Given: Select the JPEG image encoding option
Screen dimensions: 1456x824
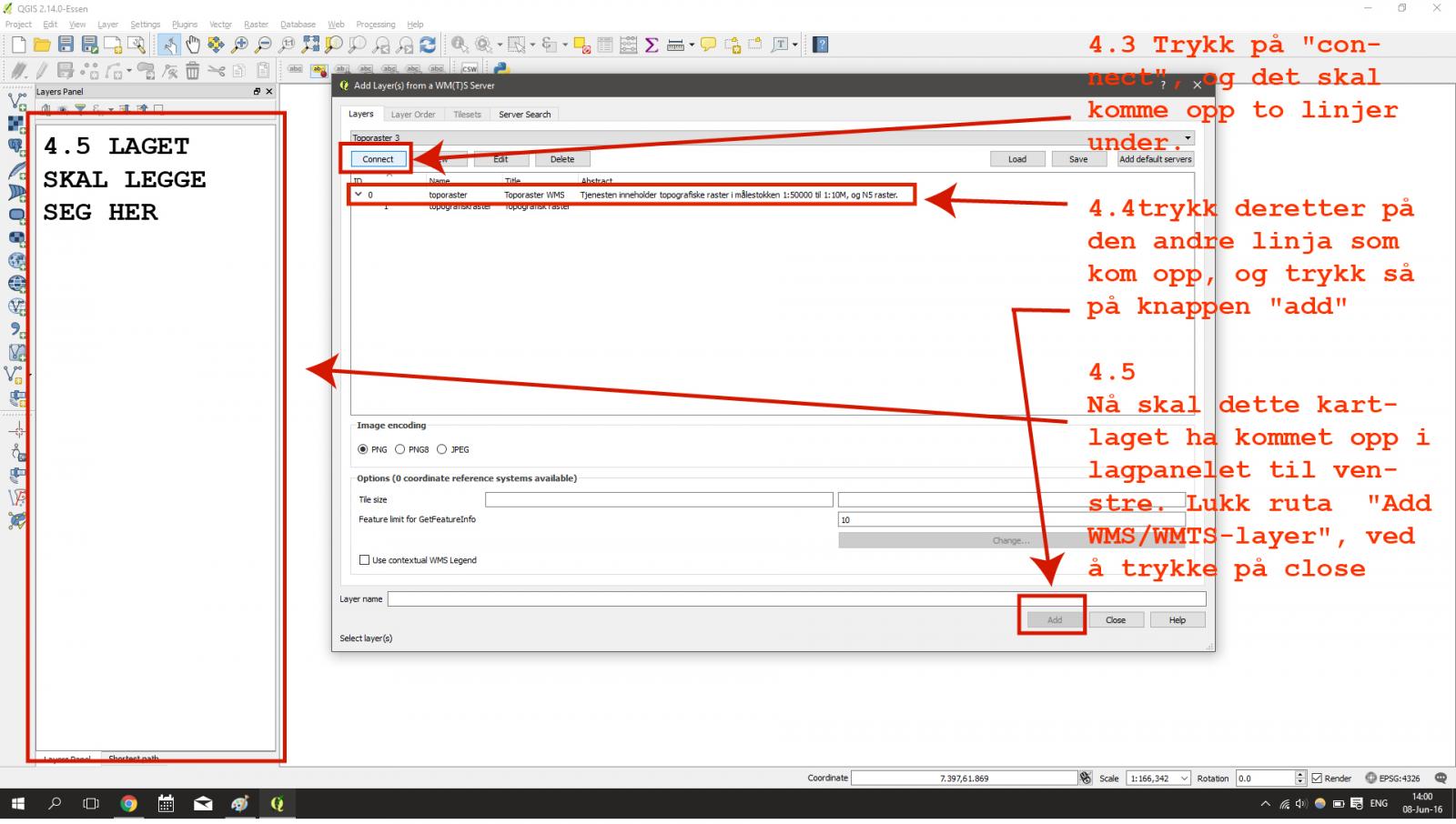Looking at the screenshot, I should coord(442,449).
